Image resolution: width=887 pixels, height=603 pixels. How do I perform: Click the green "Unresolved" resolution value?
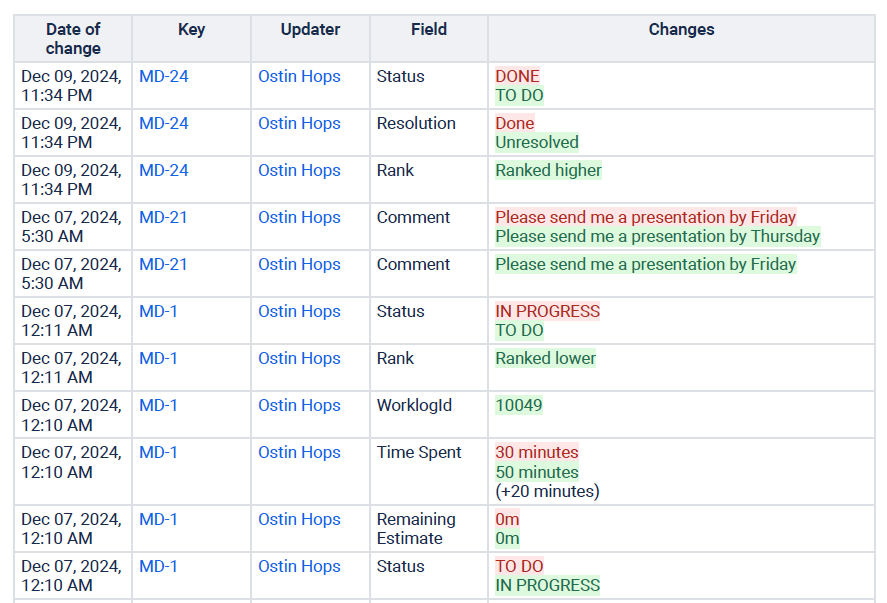coord(537,142)
